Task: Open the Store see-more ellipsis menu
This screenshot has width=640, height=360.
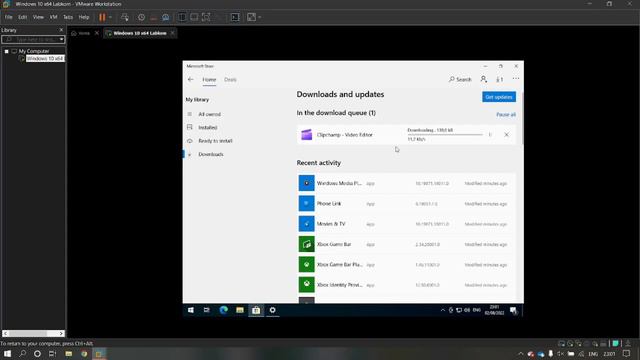Action: coord(516,79)
